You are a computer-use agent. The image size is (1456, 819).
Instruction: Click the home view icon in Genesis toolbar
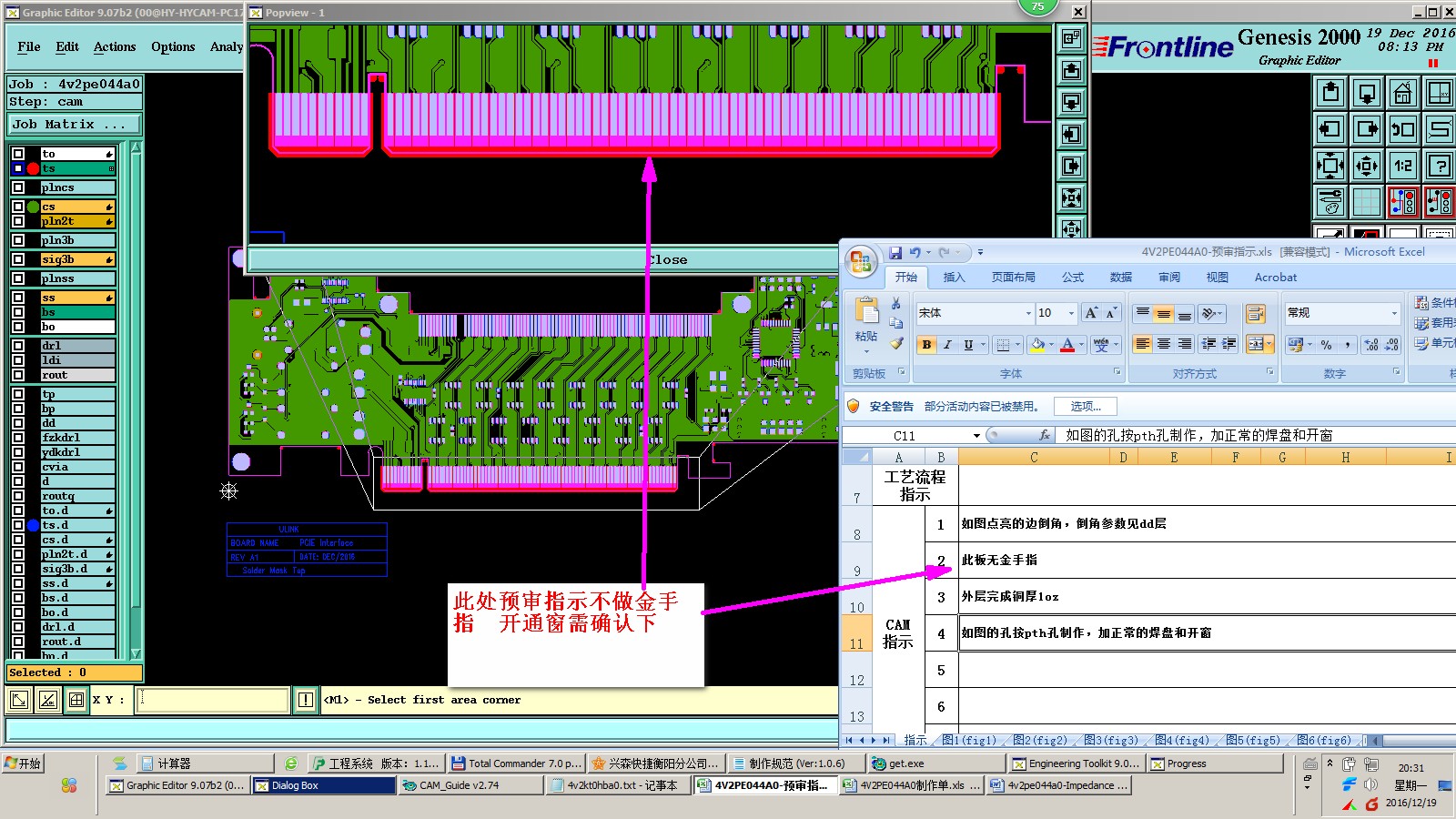point(1402,93)
